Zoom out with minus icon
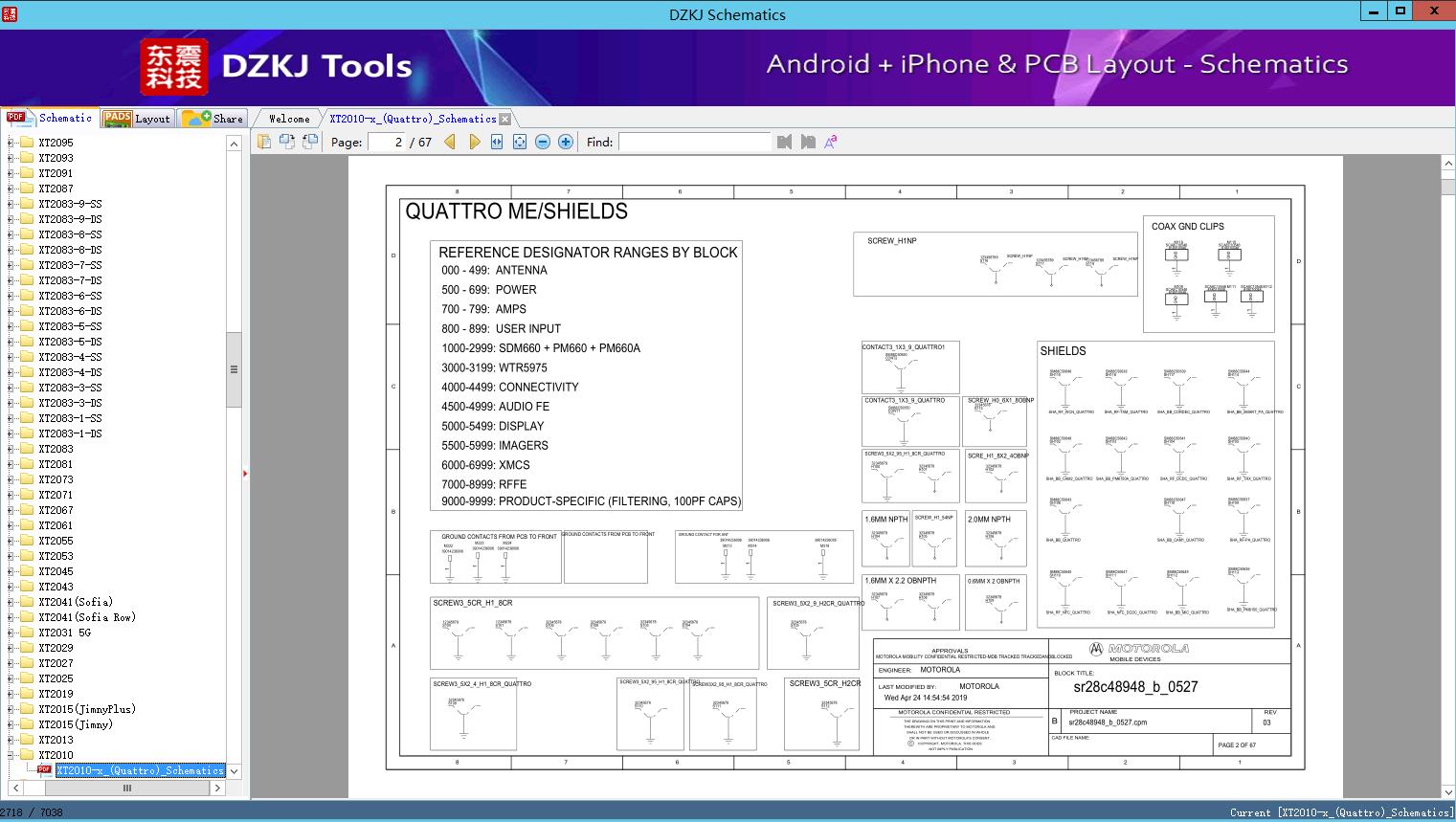 pos(543,142)
